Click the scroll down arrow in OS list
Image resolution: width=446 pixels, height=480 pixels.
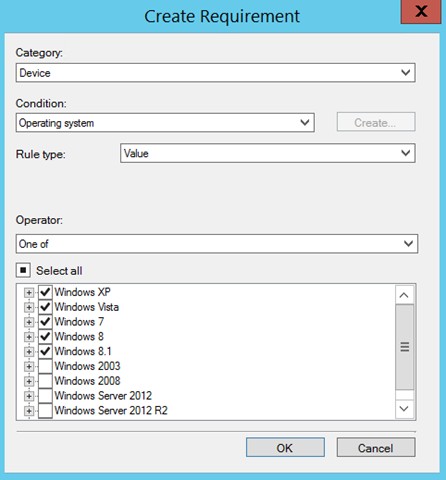[404, 409]
